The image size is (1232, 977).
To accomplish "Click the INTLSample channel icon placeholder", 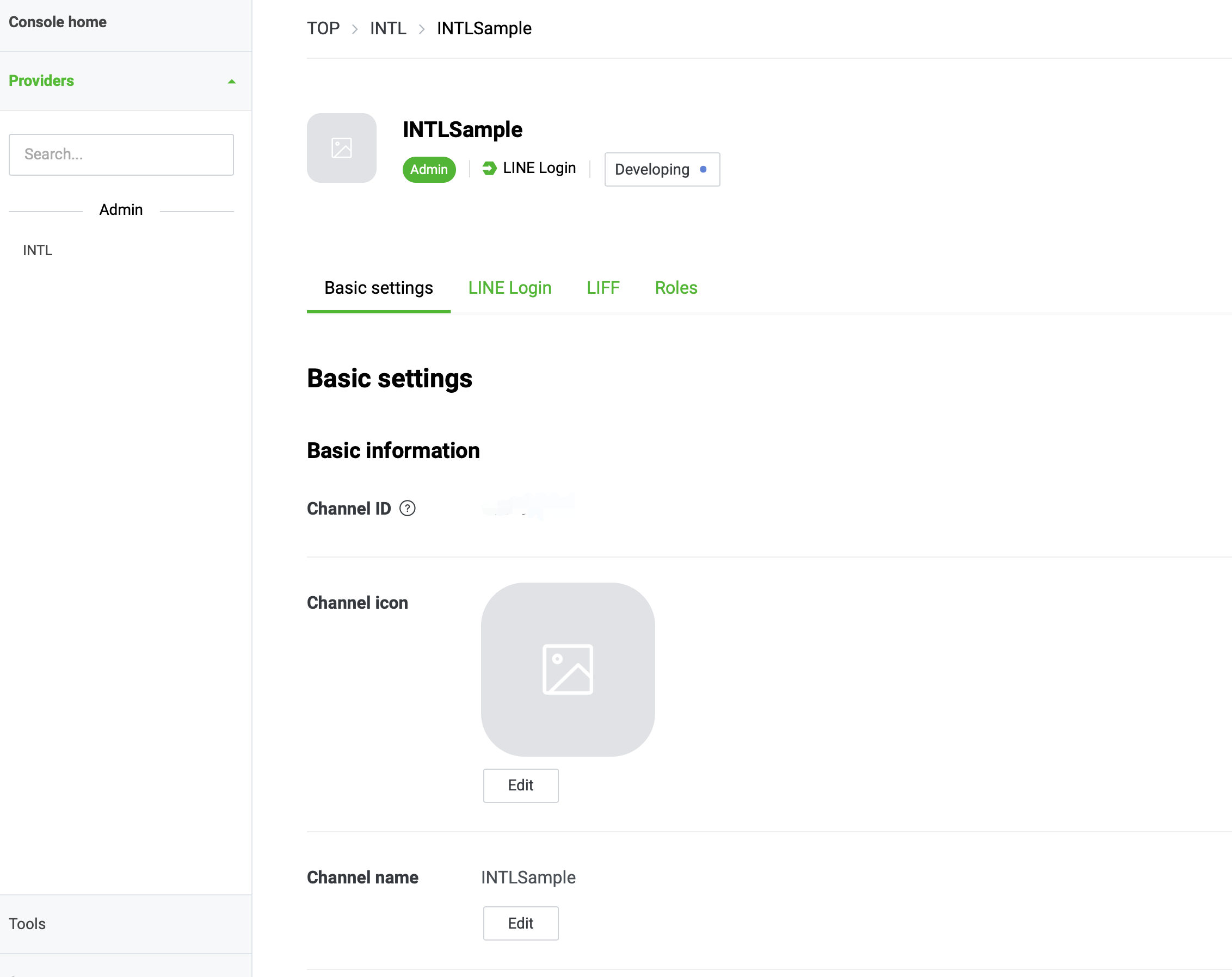I will [568, 669].
